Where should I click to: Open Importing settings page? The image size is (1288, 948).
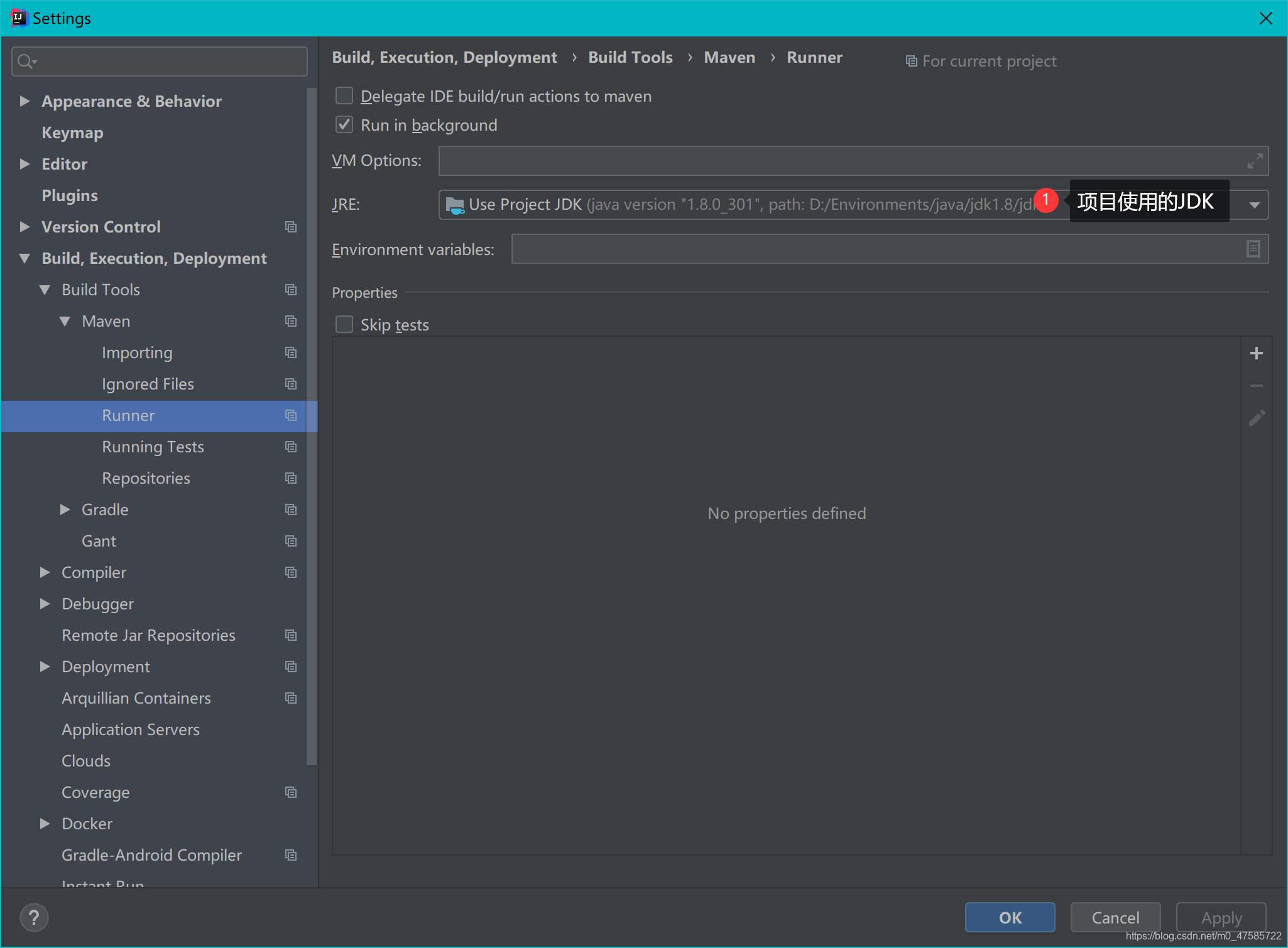(137, 352)
